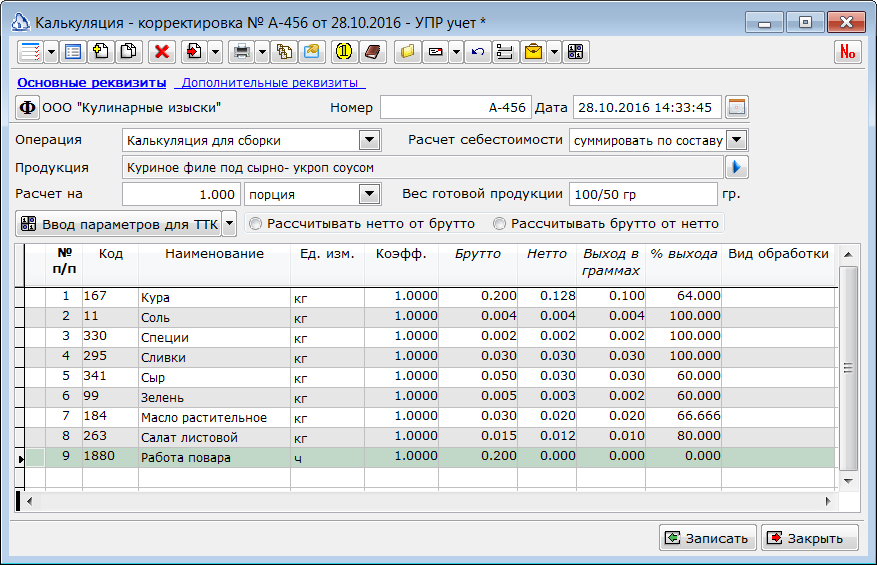This screenshot has height=565, width=877.
Task: Expand the порция unit dropdown
Action: 370,194
